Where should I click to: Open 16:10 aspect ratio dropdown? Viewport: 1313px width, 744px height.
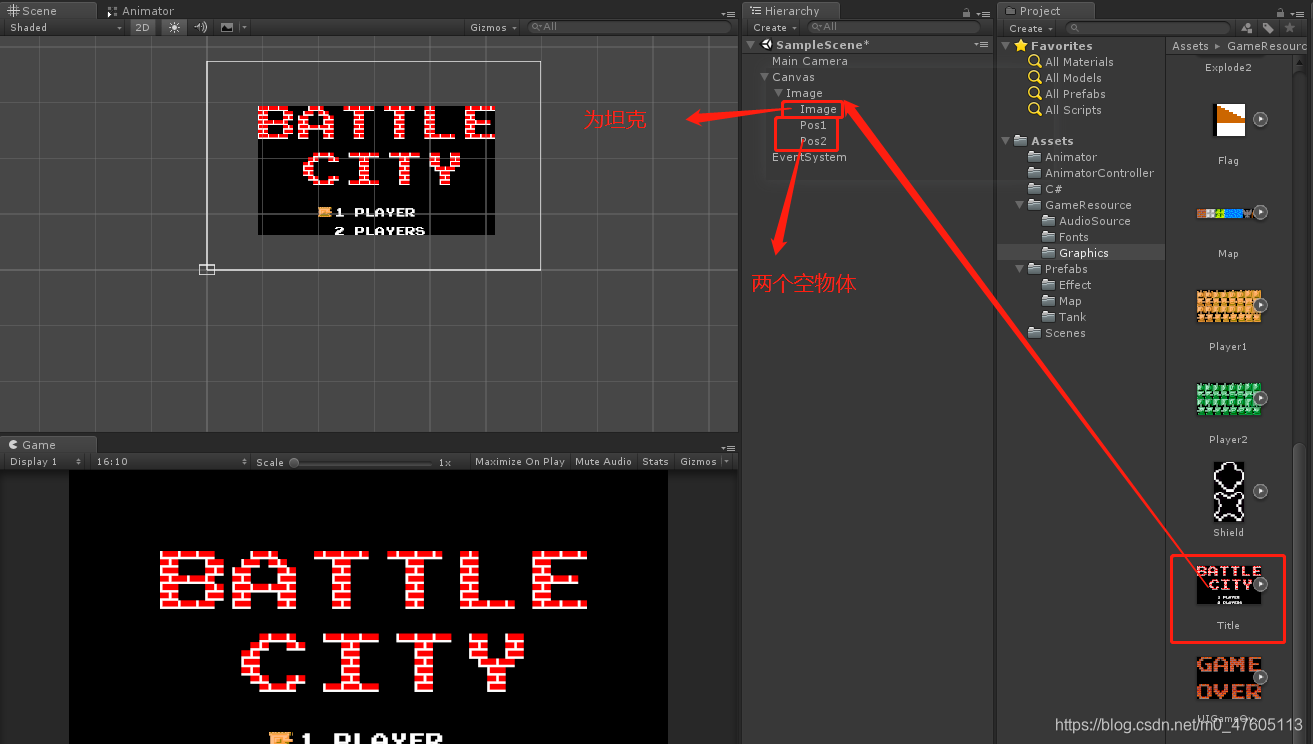tap(171, 462)
